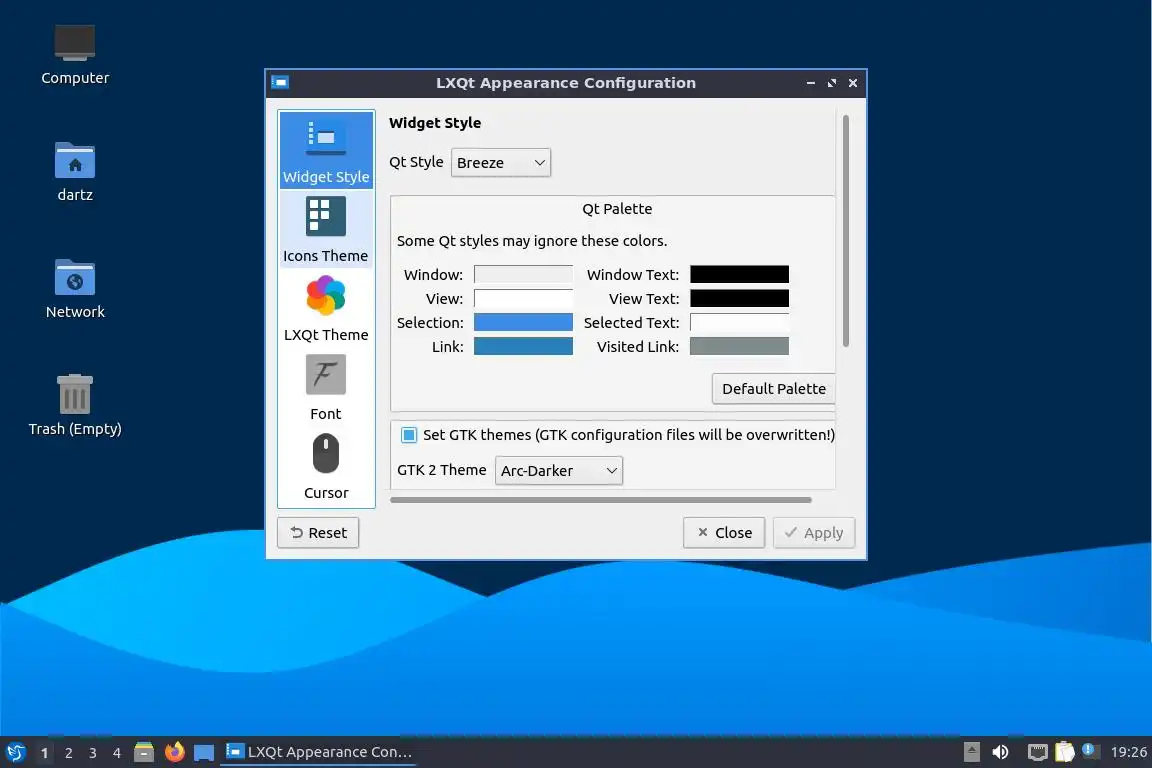Switch to workspace 4

pyautogui.click(x=117, y=753)
